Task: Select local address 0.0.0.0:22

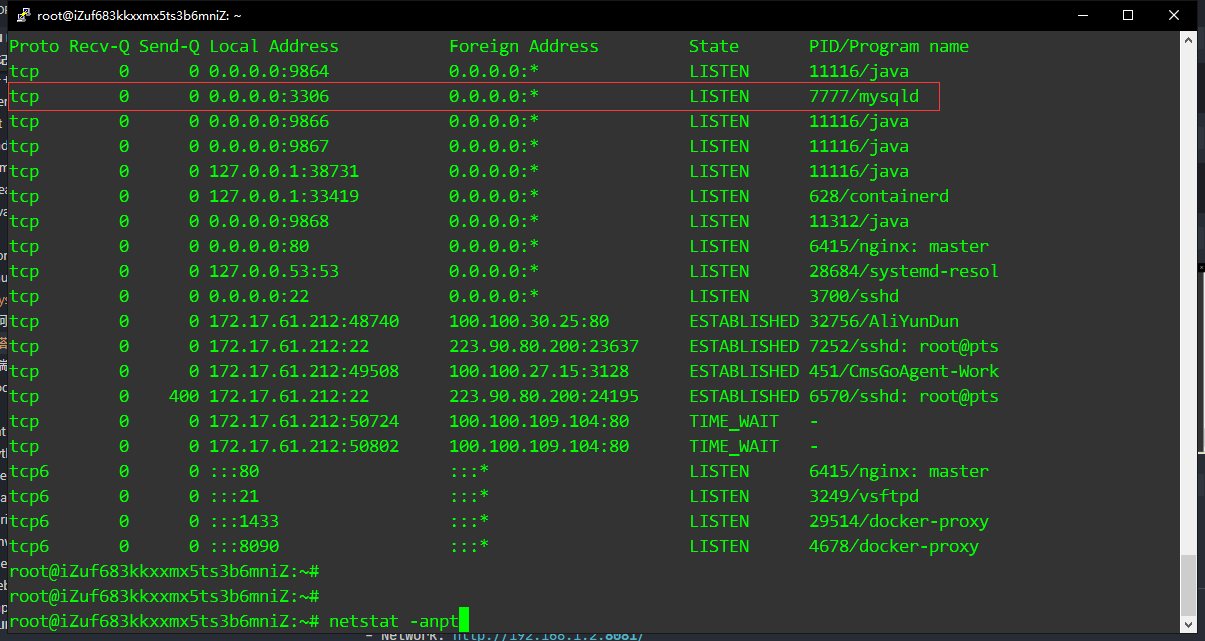Action: [x=259, y=296]
